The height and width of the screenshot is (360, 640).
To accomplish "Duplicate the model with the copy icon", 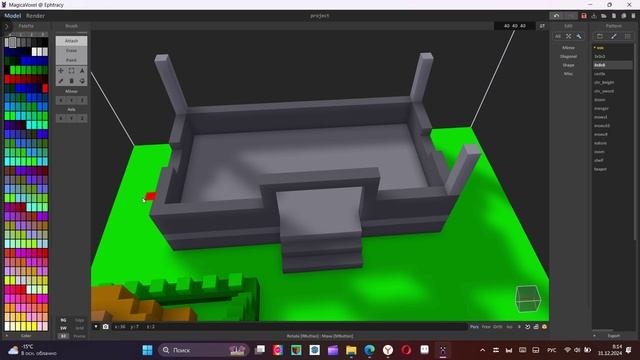I will tap(624, 16).
